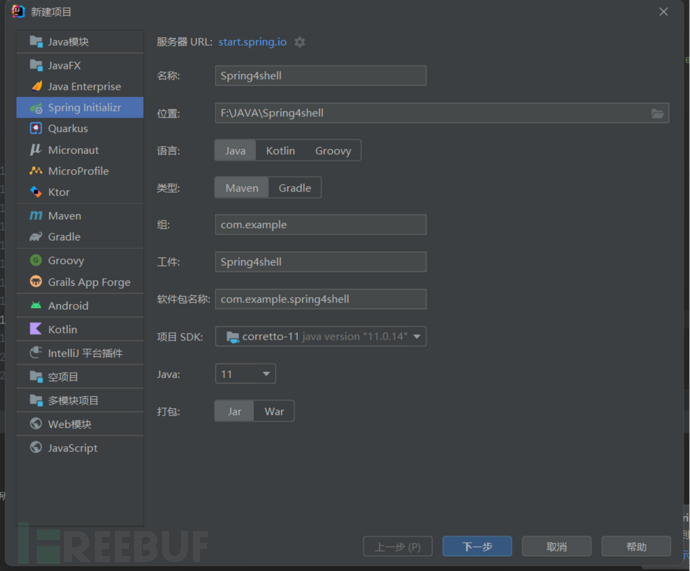Click the 取消 button
Viewport: 690px width, 571px height.
(557, 547)
